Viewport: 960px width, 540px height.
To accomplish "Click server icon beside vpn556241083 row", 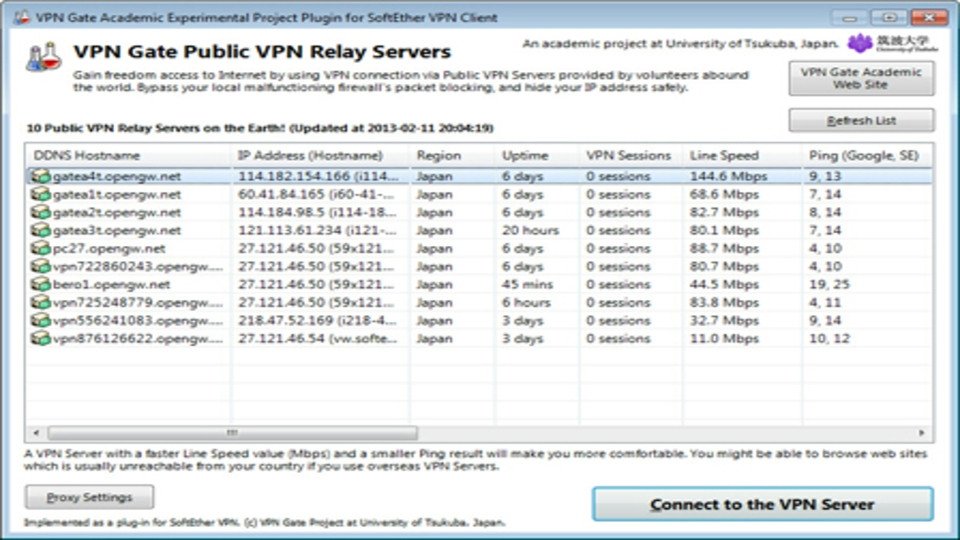I will [x=40, y=321].
